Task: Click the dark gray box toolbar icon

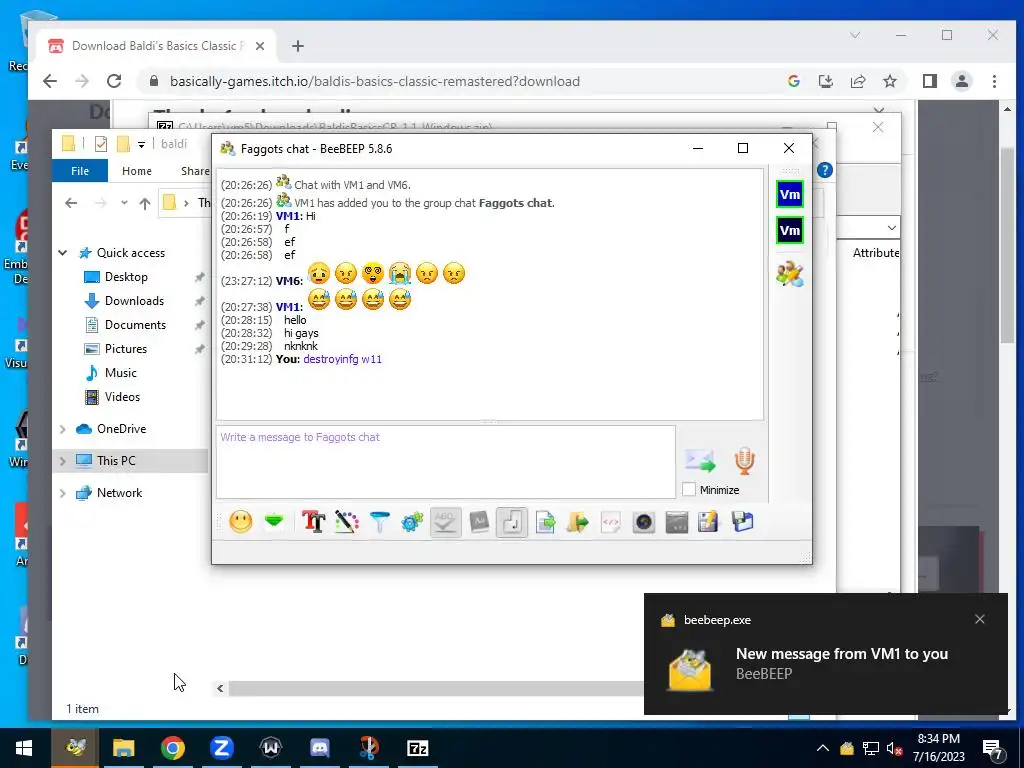Action: point(677,522)
